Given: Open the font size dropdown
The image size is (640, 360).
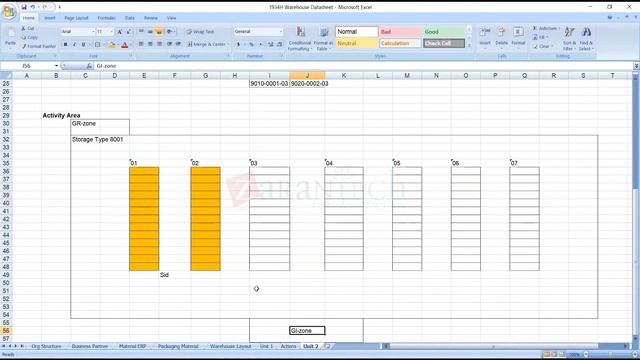Looking at the screenshot, I should point(111,32).
